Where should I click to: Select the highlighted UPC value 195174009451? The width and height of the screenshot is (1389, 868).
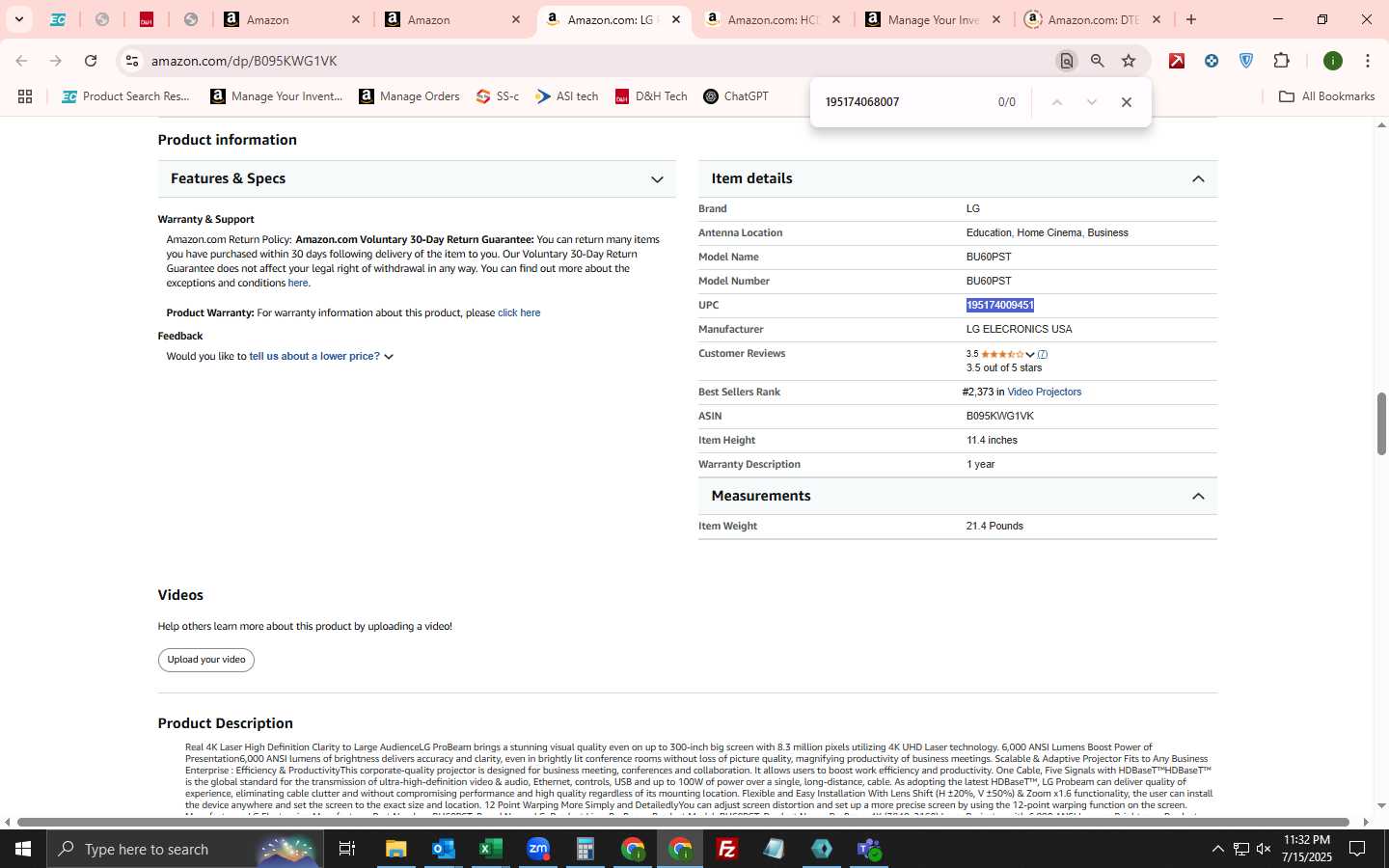(1000, 306)
